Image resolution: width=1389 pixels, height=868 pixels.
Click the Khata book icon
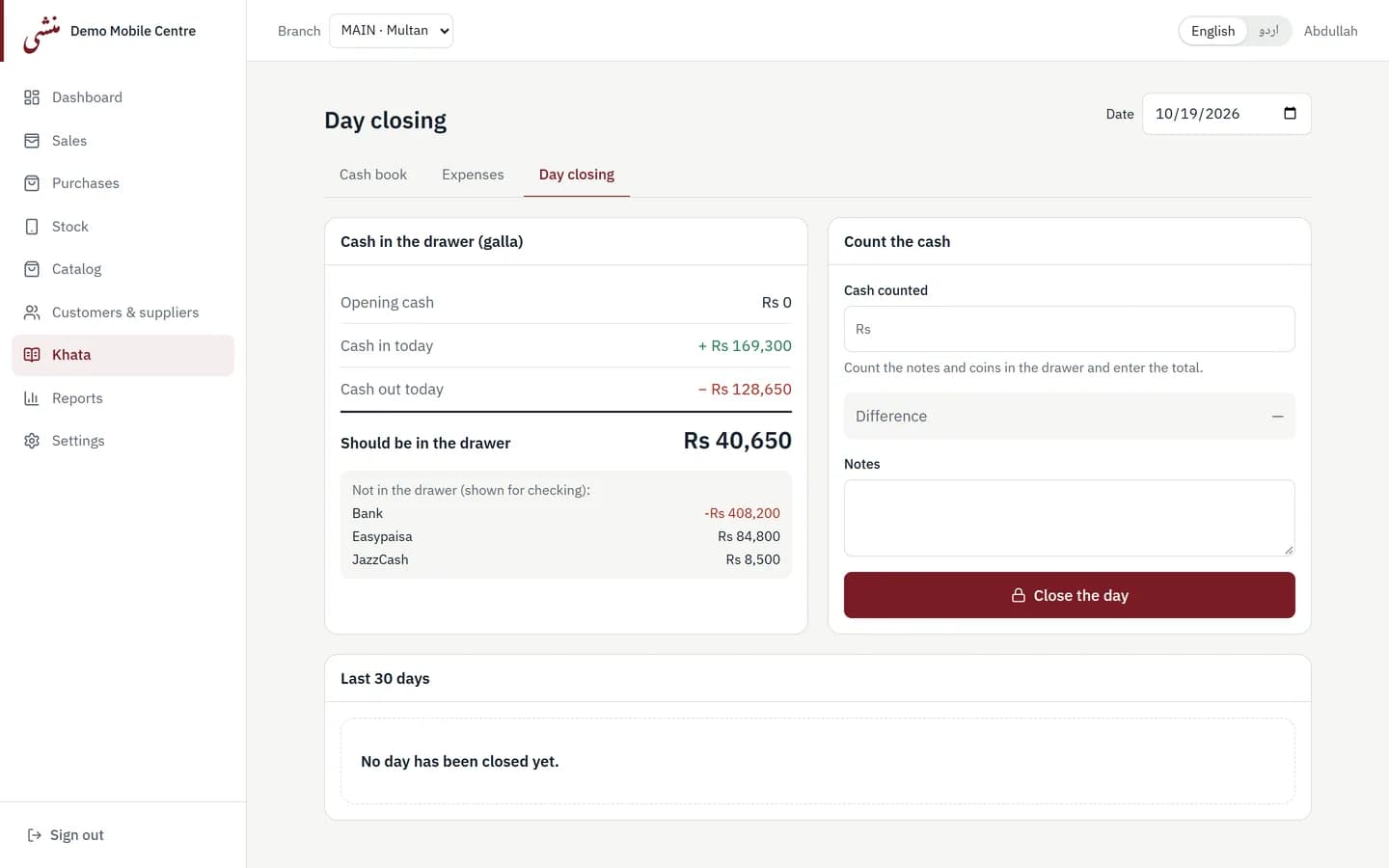[x=32, y=355]
